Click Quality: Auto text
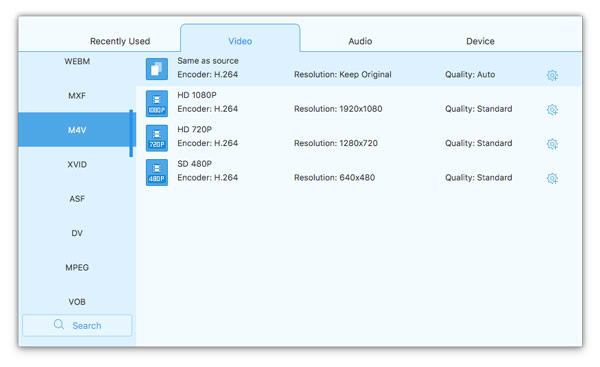Image resolution: width=600 pixels, height=367 pixels. click(x=470, y=75)
